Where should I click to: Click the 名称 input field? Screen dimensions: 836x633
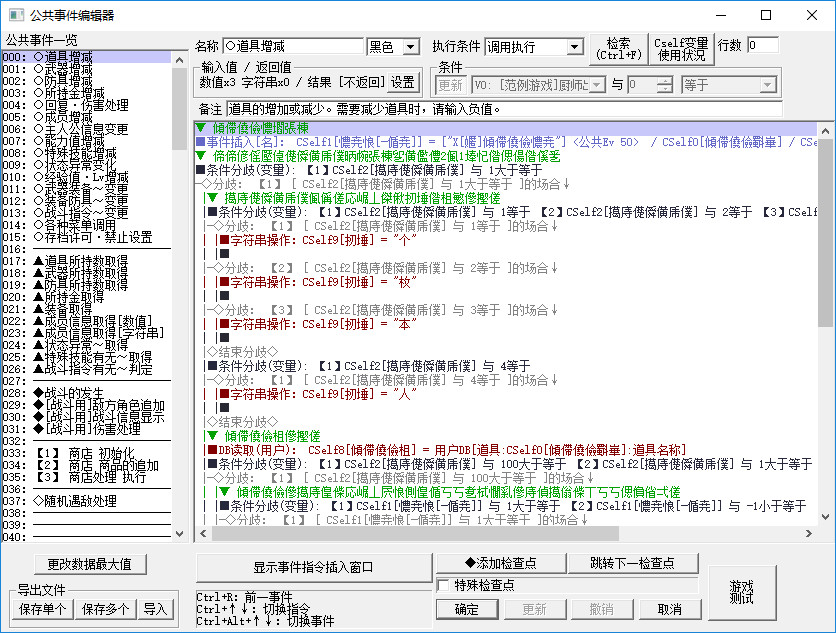(x=293, y=46)
